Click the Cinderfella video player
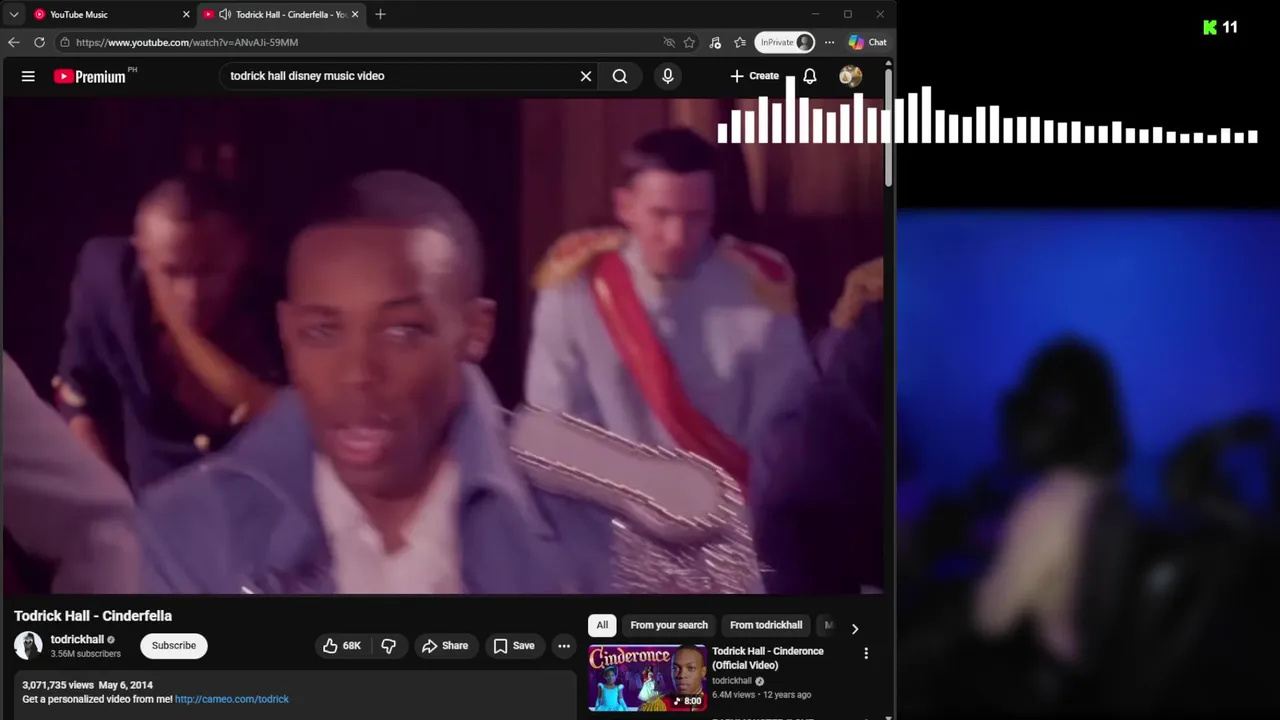Image resolution: width=1280 pixels, height=720 pixels. (443, 346)
